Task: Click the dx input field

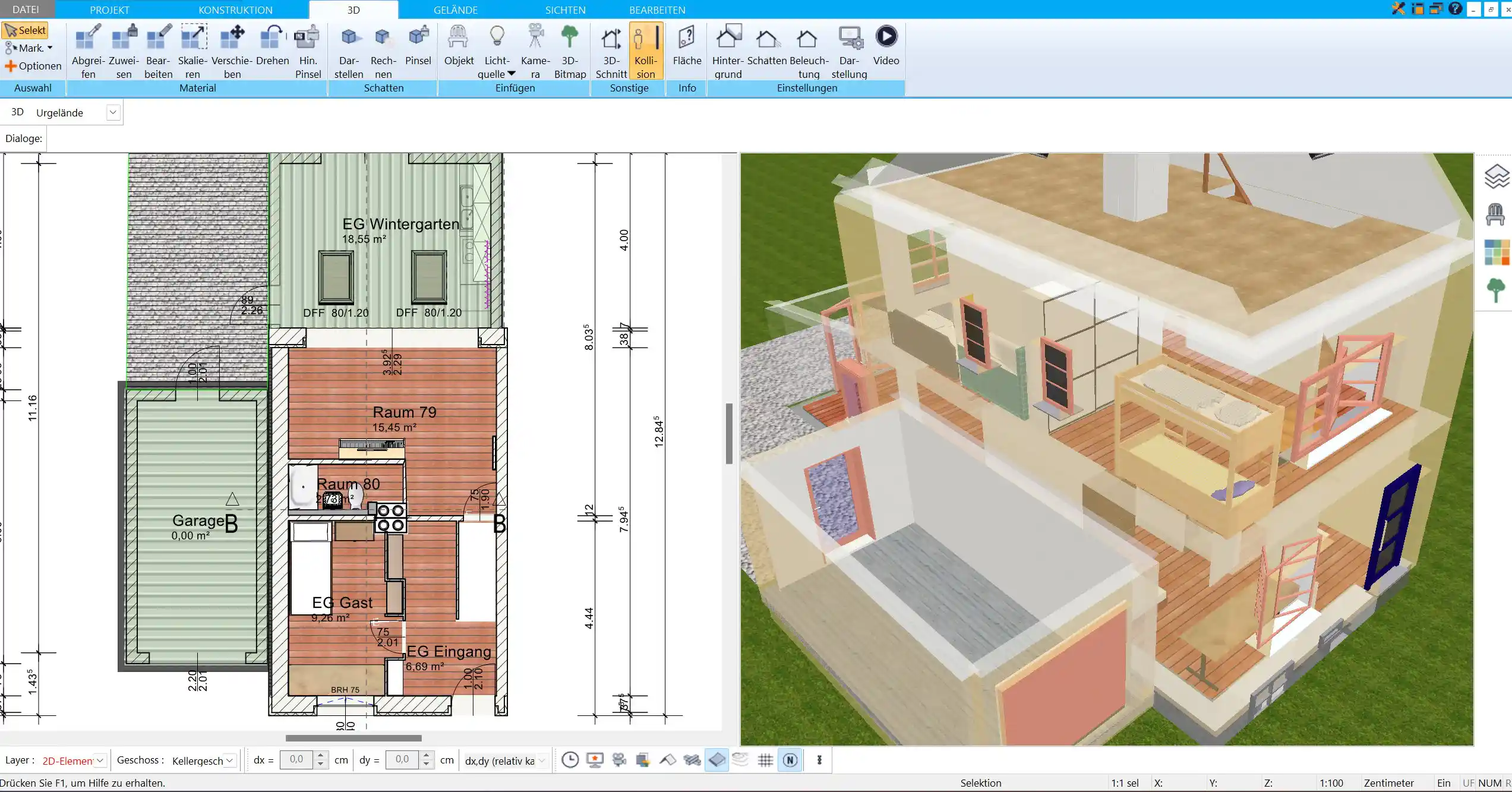Action: pos(296,760)
